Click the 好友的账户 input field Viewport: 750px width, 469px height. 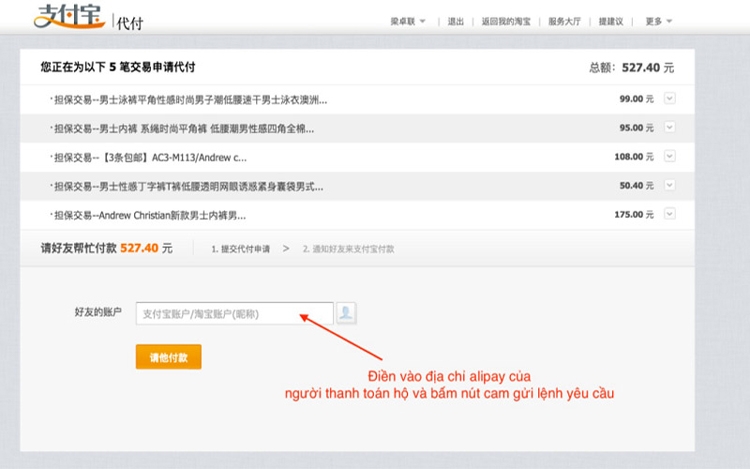pyautogui.click(x=234, y=314)
